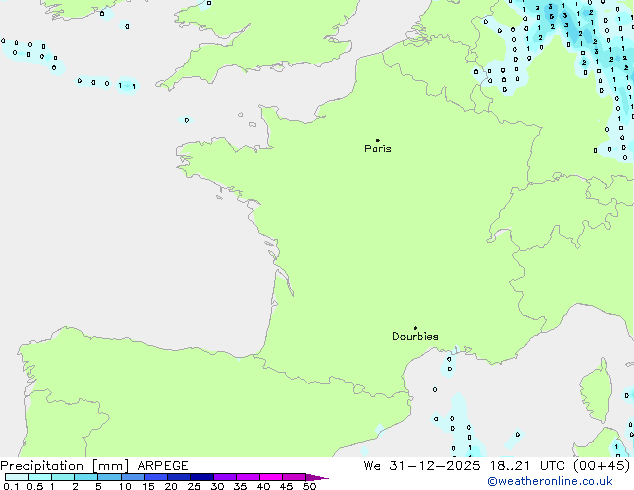Viewport: 634px width, 490px height.
Task: Click the legend value label '50'
Action: [309, 486]
